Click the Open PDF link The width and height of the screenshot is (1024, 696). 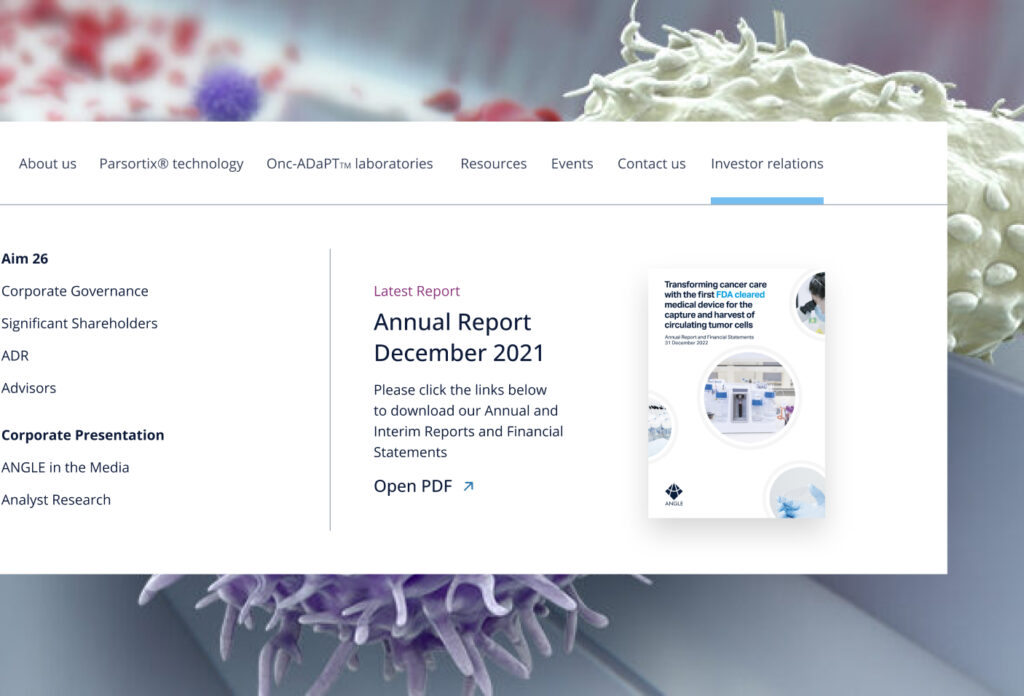(x=413, y=486)
